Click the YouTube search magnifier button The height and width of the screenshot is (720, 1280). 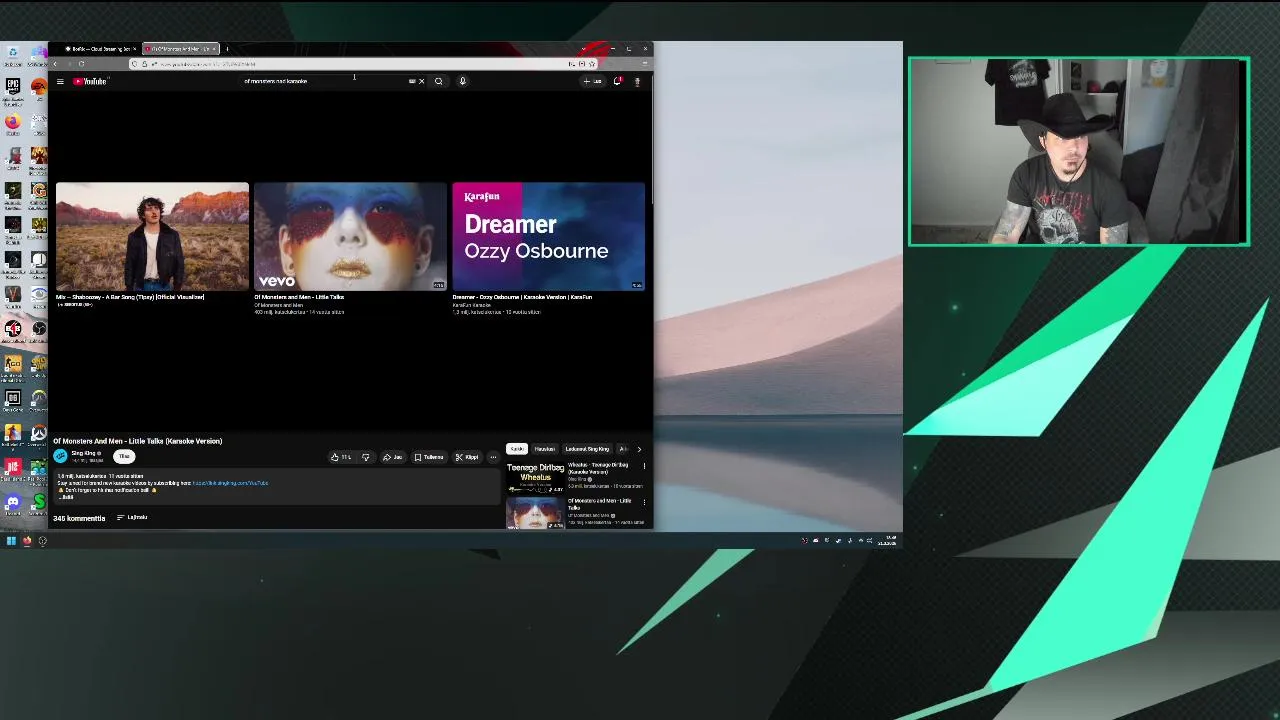438,81
